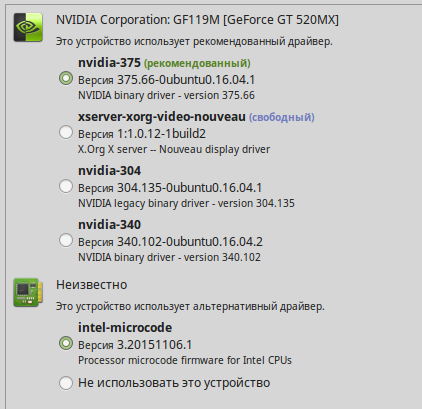Click the bold nvidia-304 driver name
The image size is (422, 409).
click(109, 171)
